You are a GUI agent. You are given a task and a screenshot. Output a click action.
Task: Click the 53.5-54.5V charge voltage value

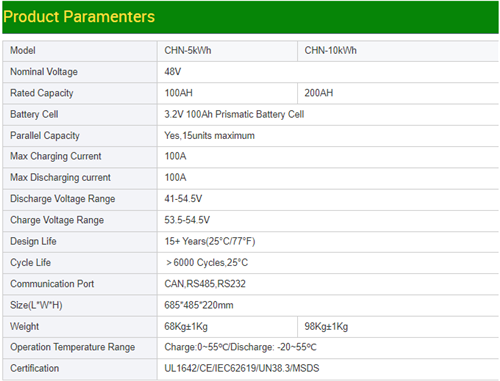coord(187,220)
